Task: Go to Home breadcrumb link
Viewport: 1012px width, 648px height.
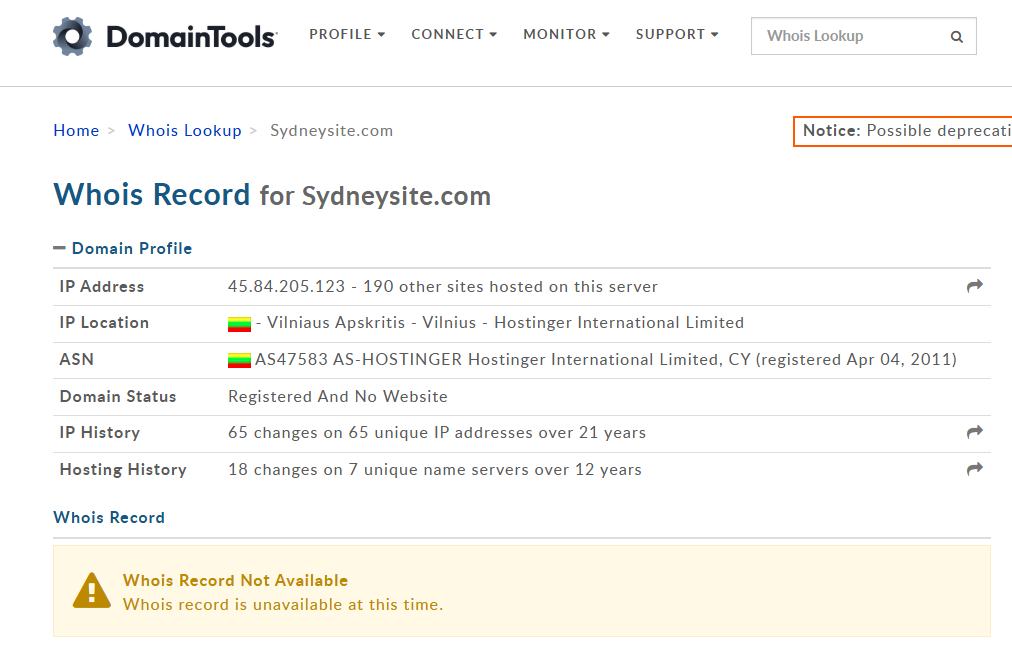Action: (x=76, y=130)
